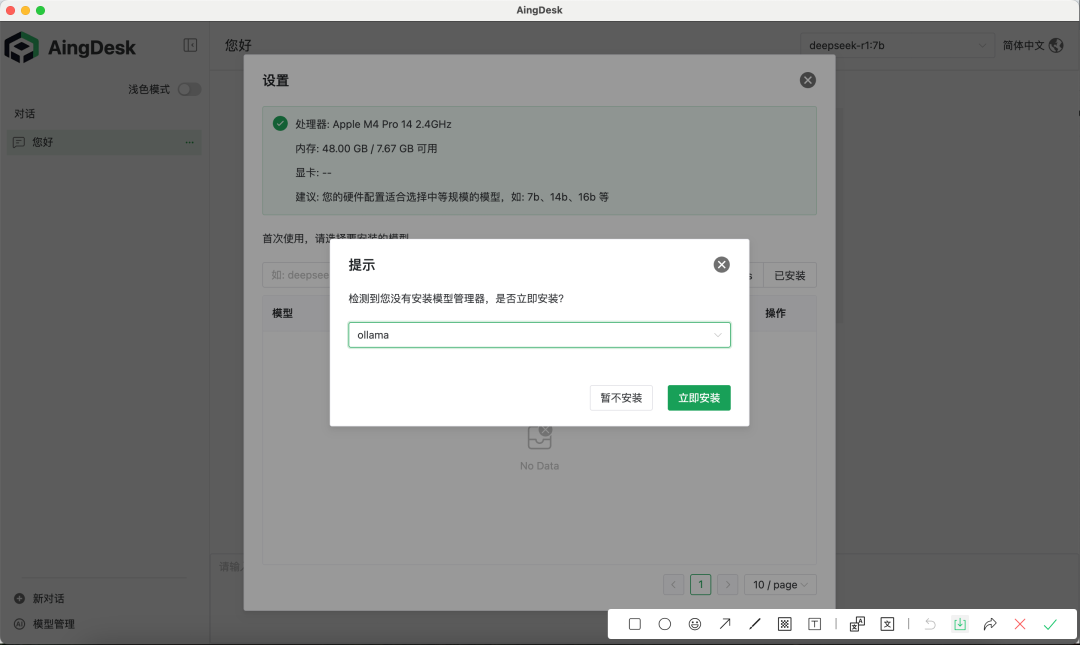Select the rectangle annotation tool
The height and width of the screenshot is (645, 1080).
(x=635, y=624)
